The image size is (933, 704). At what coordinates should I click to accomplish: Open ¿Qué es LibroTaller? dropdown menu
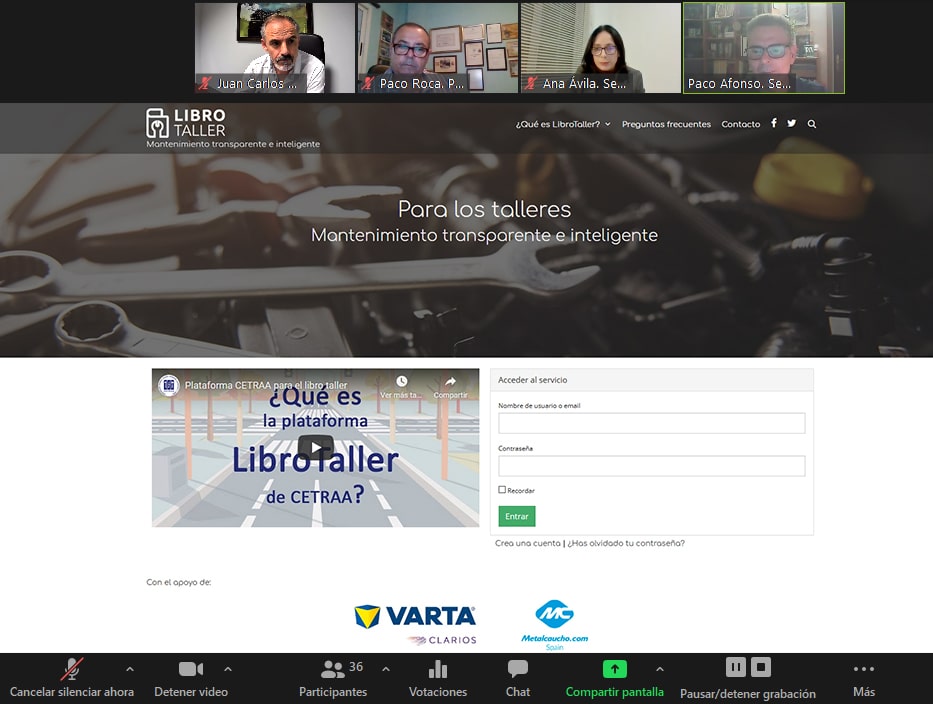click(563, 124)
